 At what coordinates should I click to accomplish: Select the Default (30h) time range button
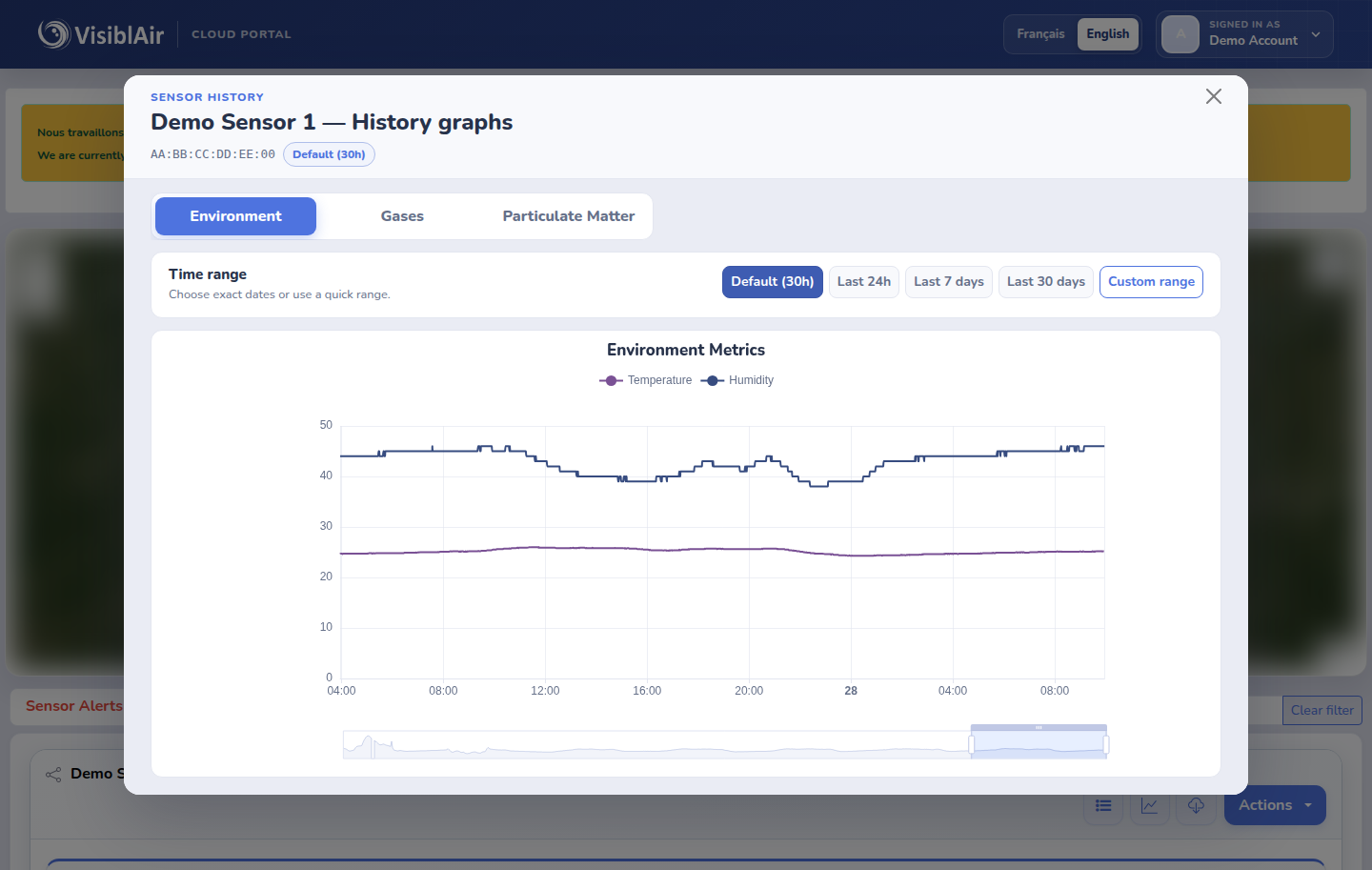(773, 282)
